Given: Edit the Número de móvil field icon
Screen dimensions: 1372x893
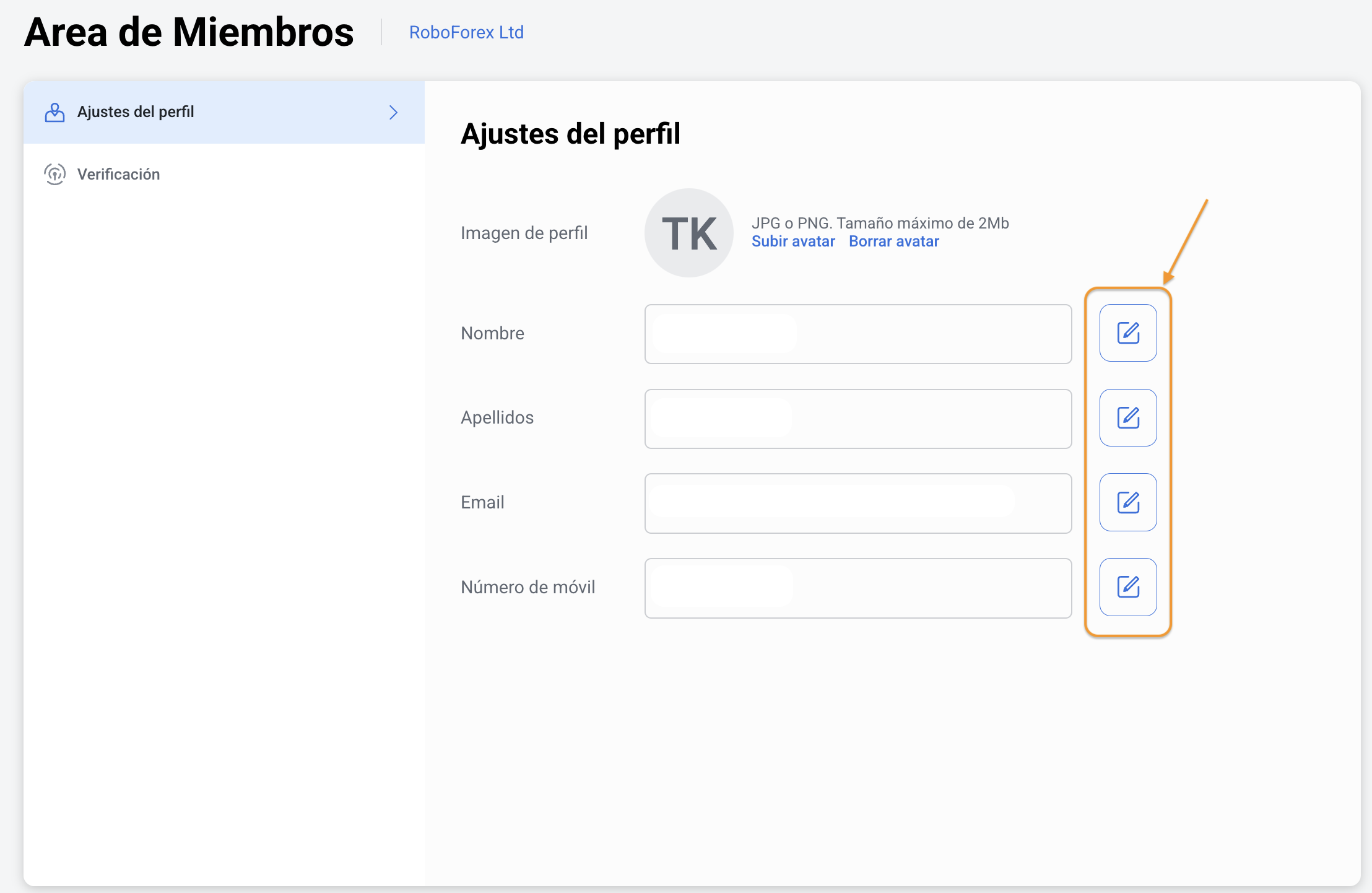Looking at the screenshot, I should coord(1127,587).
